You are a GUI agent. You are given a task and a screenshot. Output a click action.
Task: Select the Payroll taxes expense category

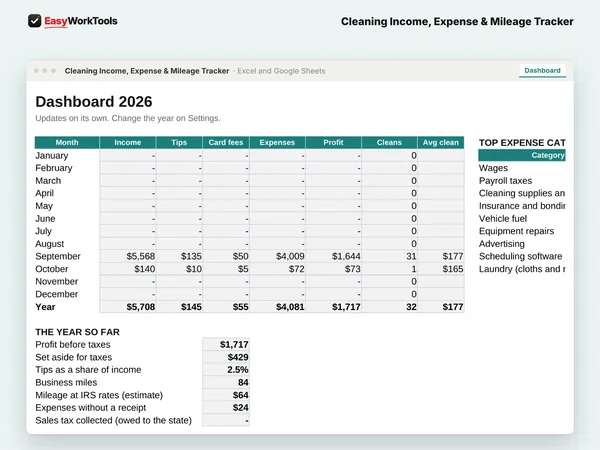point(505,181)
